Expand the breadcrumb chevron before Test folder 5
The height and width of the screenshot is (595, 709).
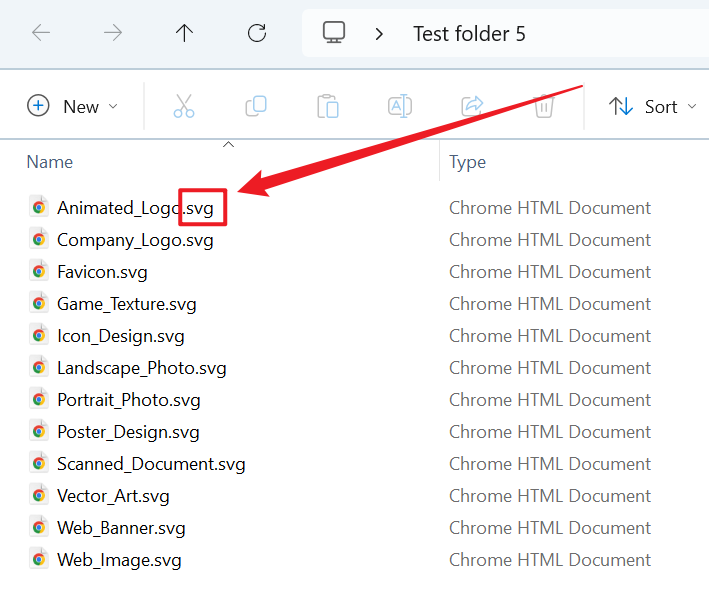click(379, 34)
